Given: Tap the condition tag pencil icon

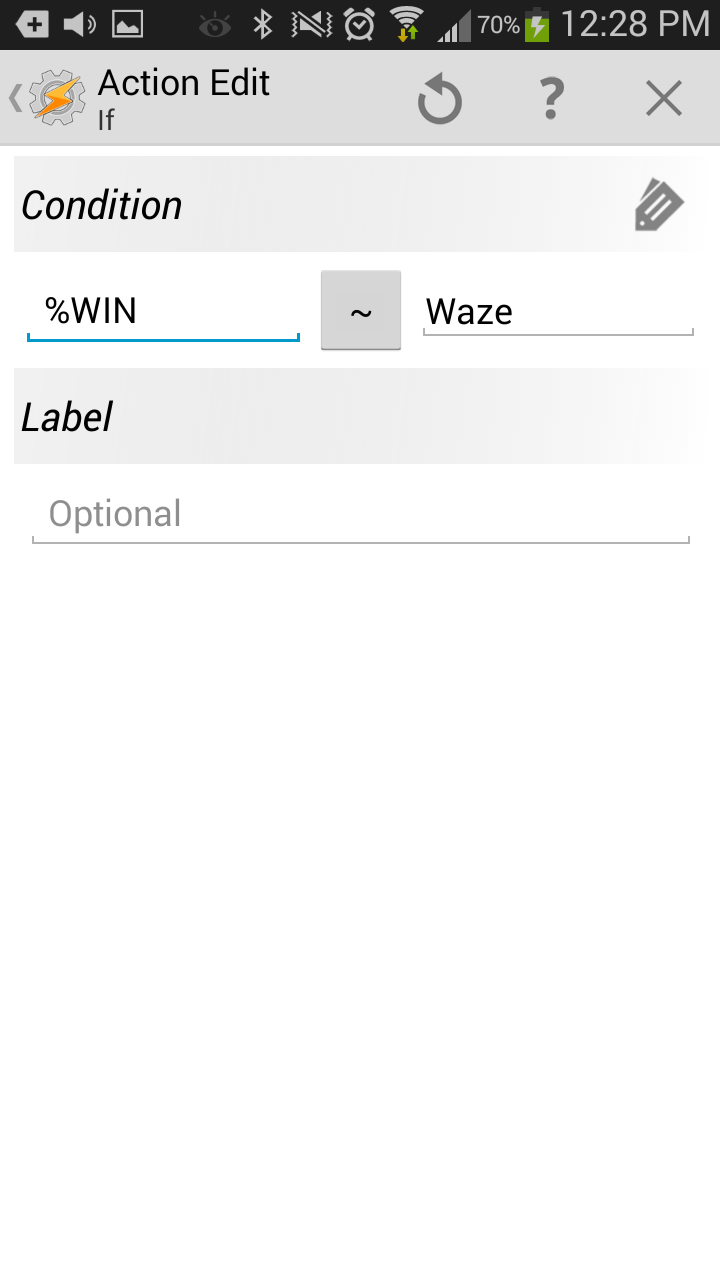Looking at the screenshot, I should pyautogui.click(x=659, y=205).
